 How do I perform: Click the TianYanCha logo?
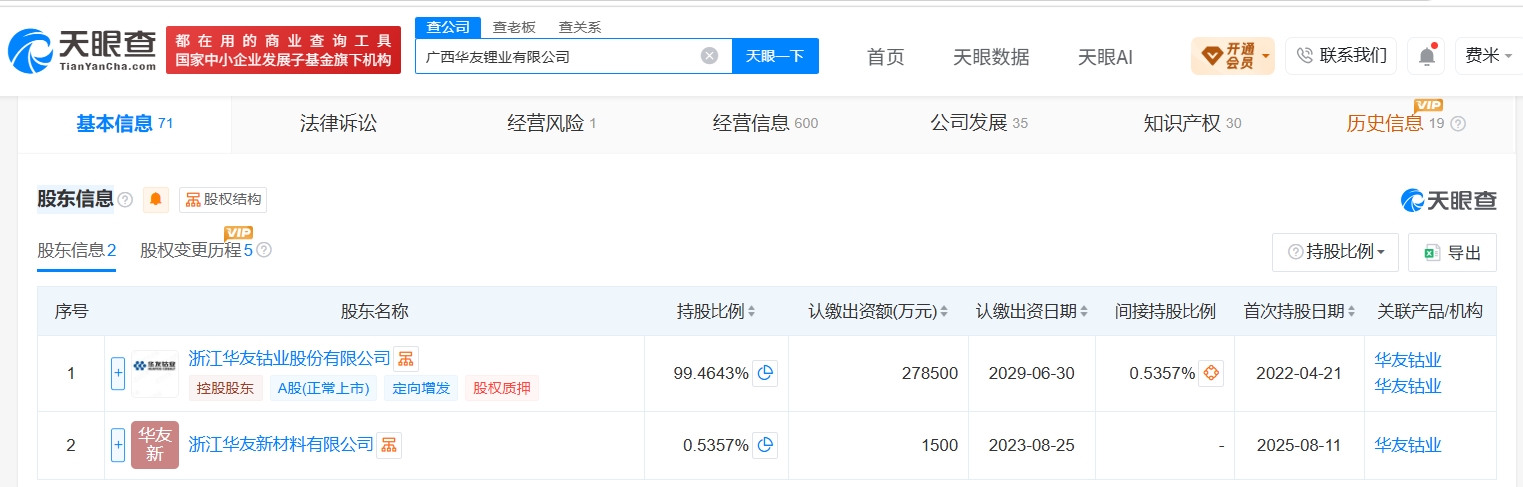click(x=82, y=49)
